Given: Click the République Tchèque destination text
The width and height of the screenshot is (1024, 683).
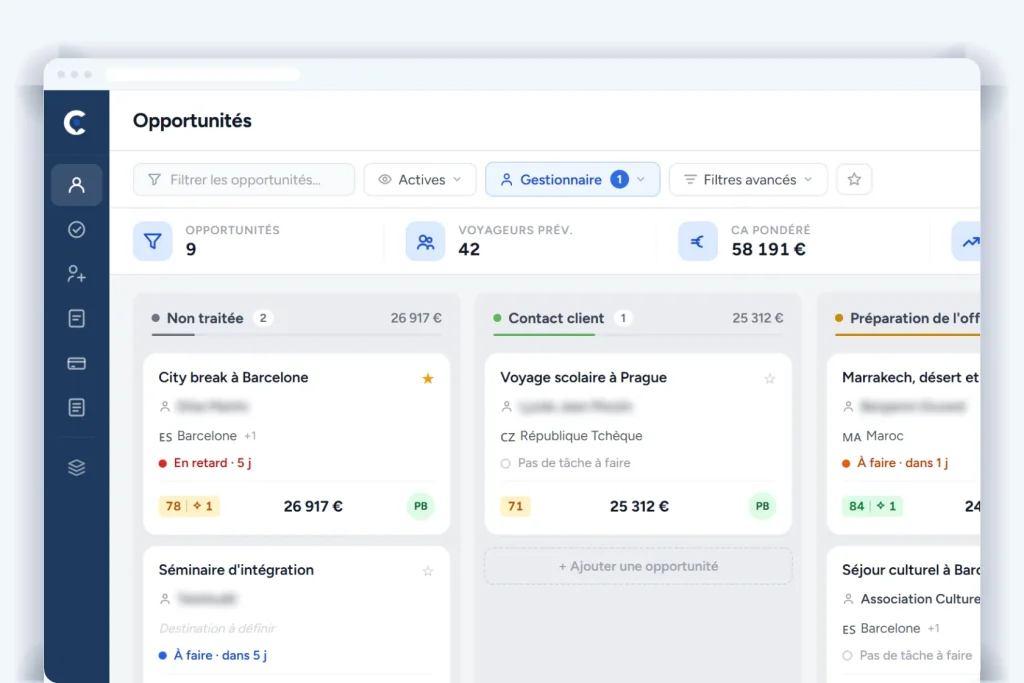Looking at the screenshot, I should coord(581,436).
